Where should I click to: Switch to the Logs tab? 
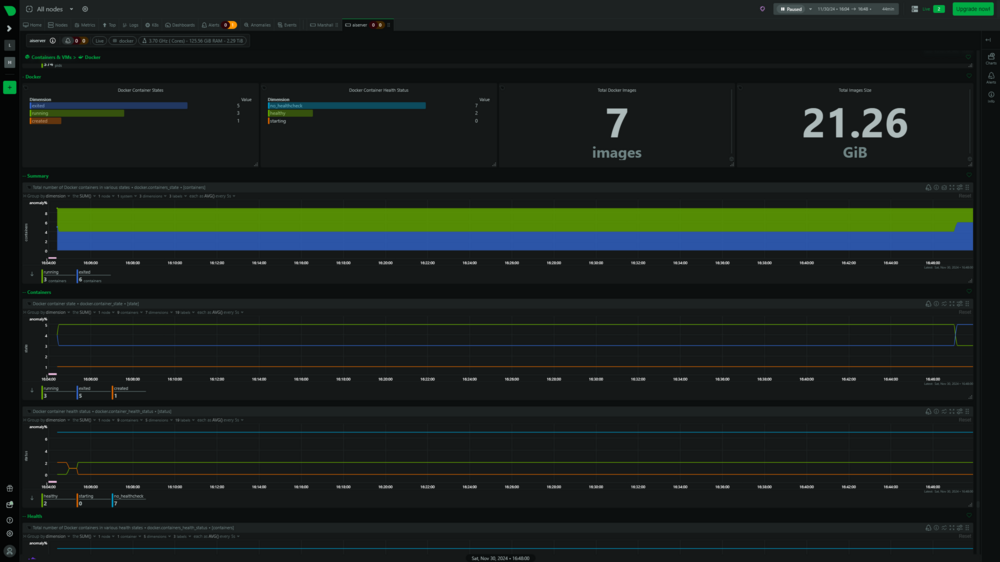click(131, 25)
